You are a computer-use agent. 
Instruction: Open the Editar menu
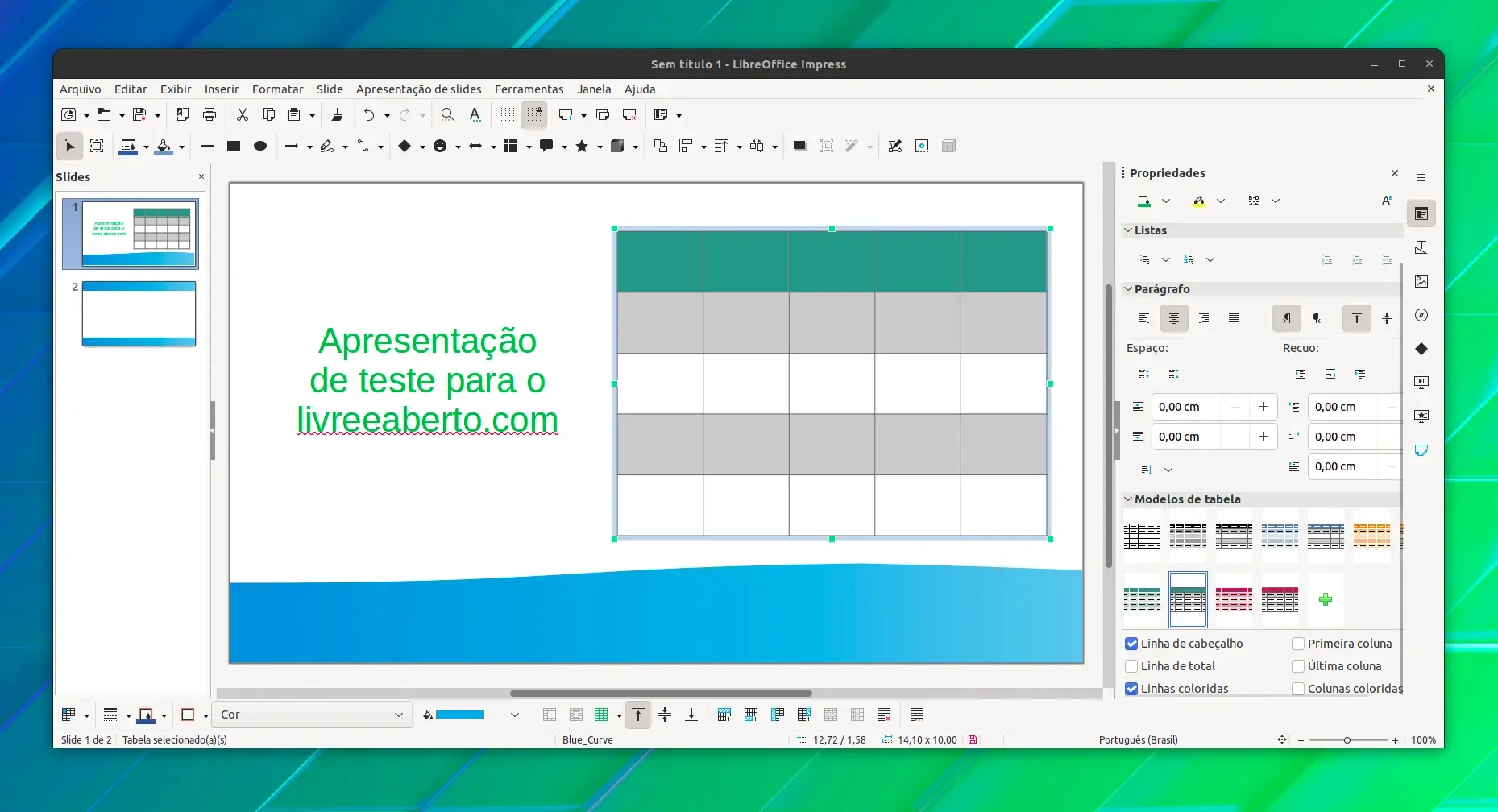coord(131,89)
